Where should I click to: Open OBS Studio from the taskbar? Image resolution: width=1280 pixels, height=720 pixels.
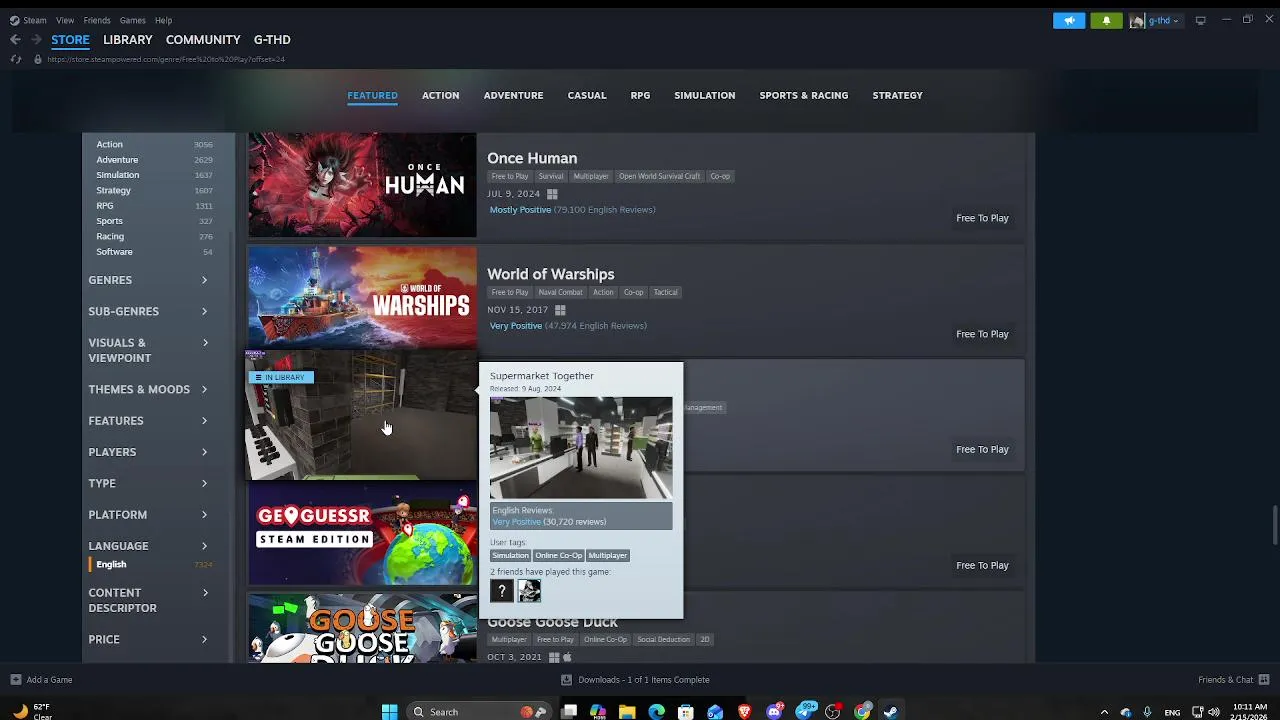pyautogui.click(x=832, y=712)
